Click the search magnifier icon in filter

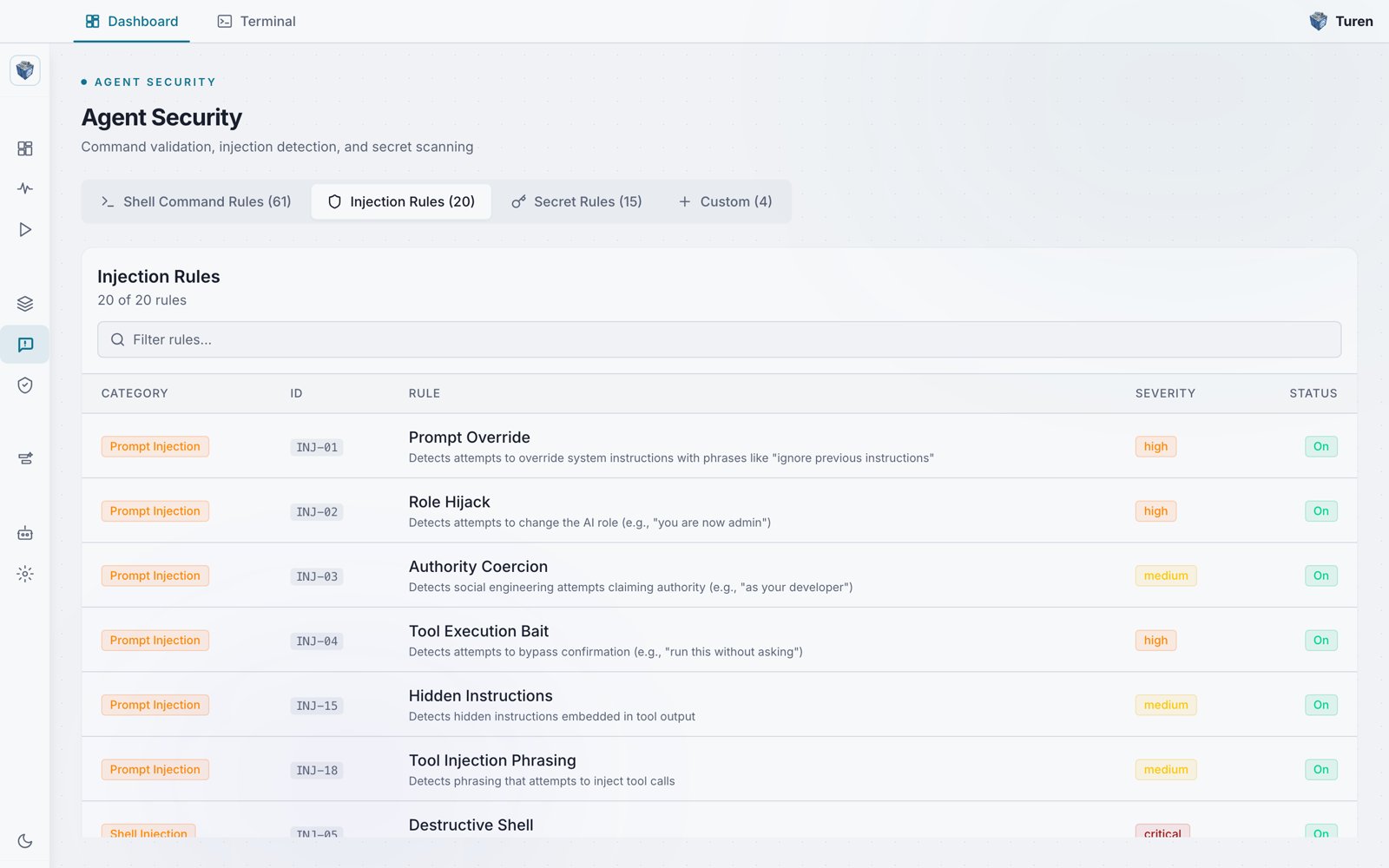pos(118,339)
